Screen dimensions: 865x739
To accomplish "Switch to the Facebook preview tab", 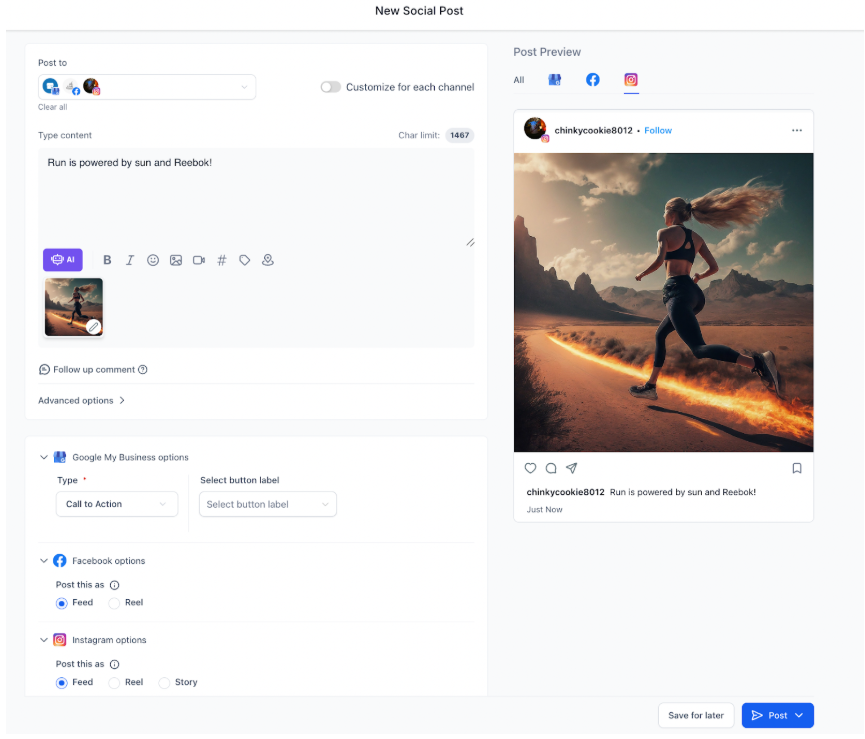I will (x=593, y=80).
